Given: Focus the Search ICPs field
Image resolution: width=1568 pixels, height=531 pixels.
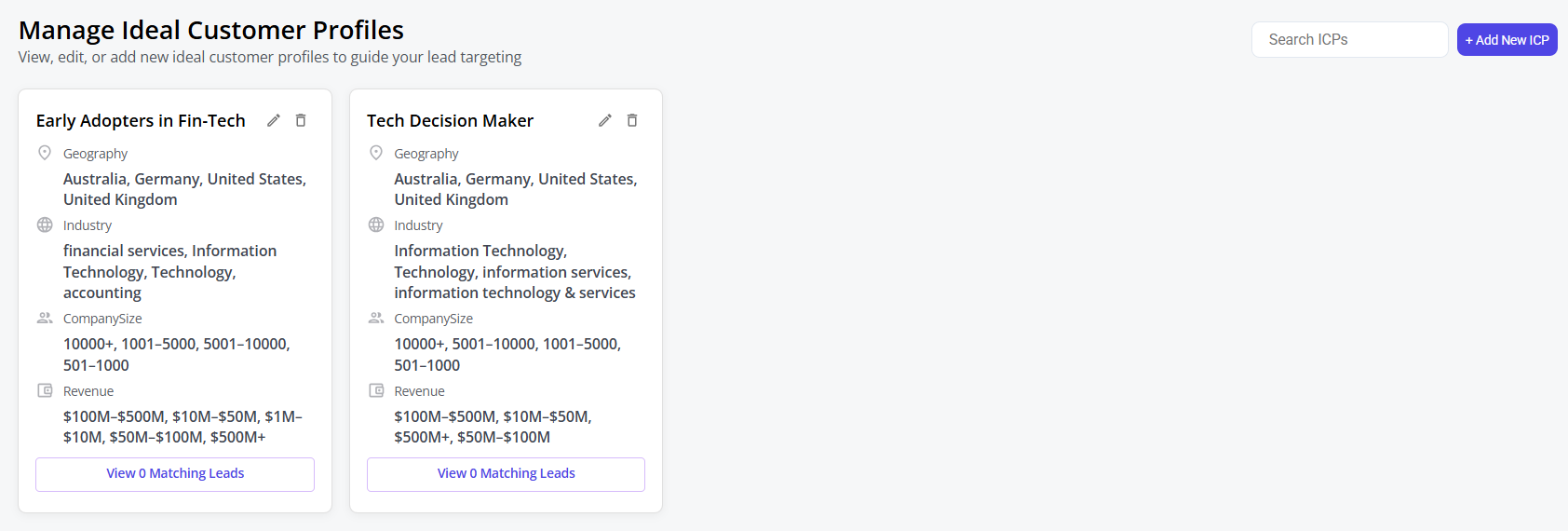Looking at the screenshot, I should pos(1349,40).
